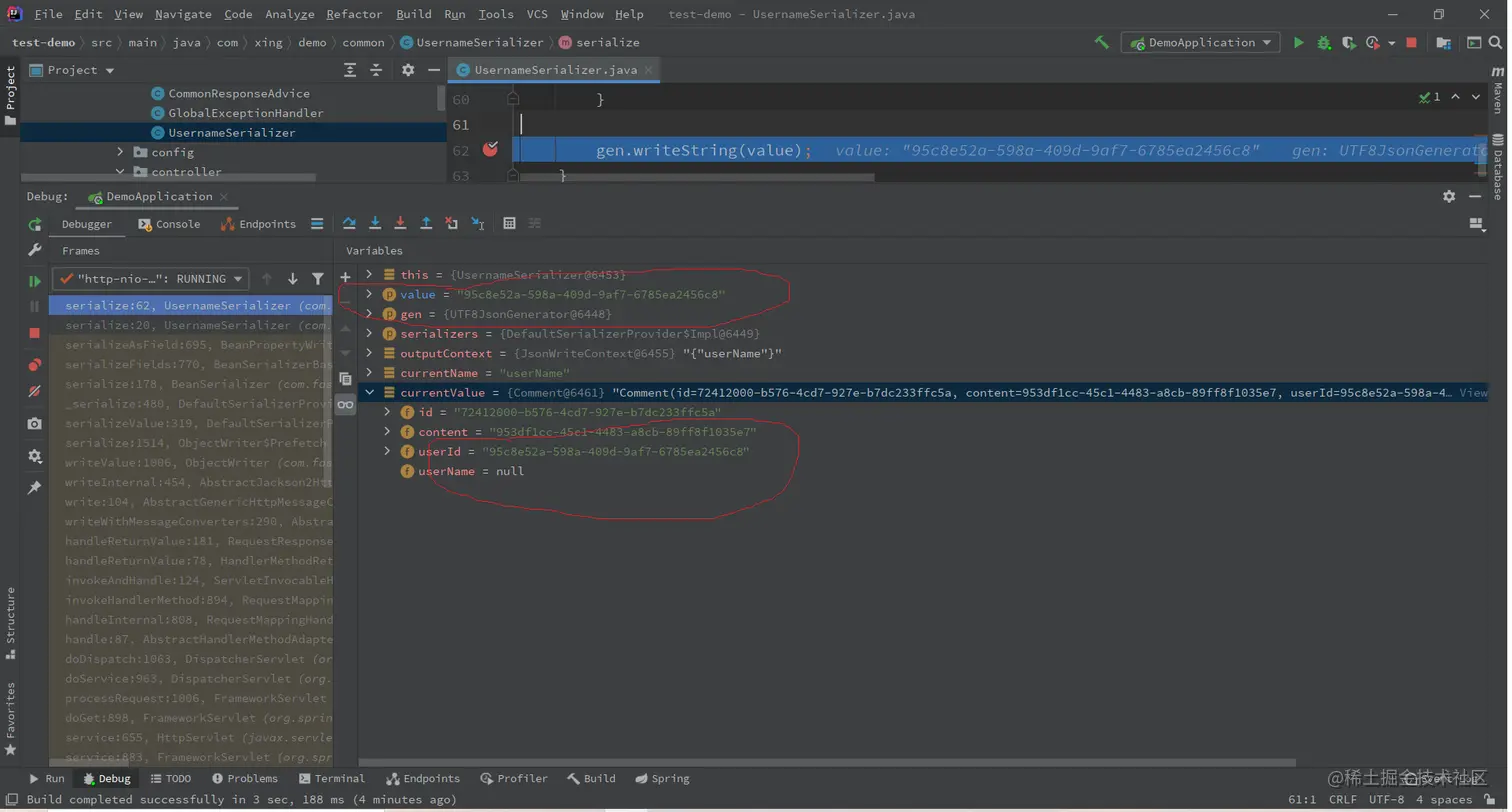Toggle Mute Breakpoints in debug sidebar
The image size is (1512, 812).
[x=35, y=391]
